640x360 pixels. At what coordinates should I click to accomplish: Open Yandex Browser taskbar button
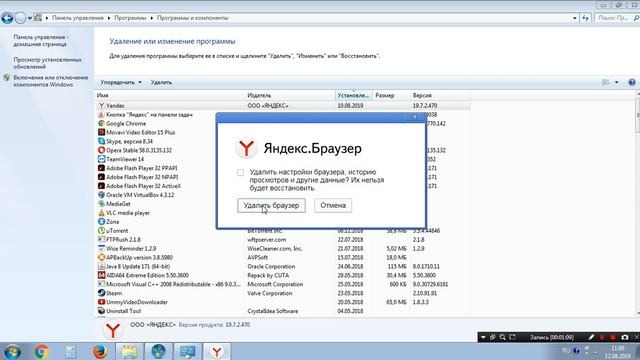[217, 351]
